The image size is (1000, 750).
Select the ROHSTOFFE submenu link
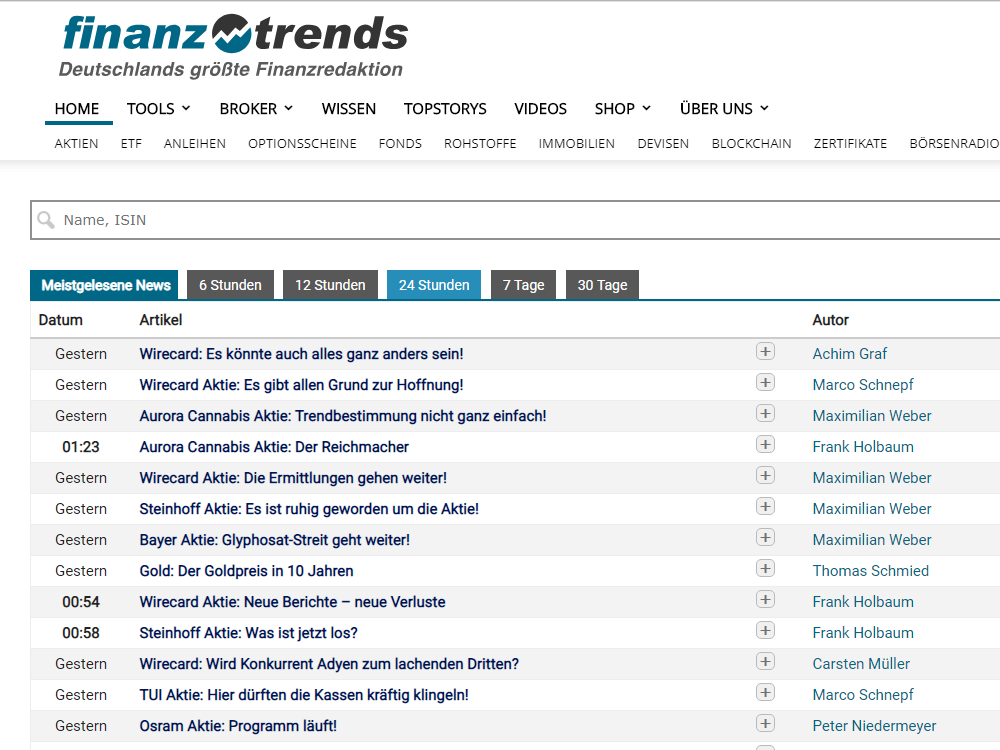480,143
